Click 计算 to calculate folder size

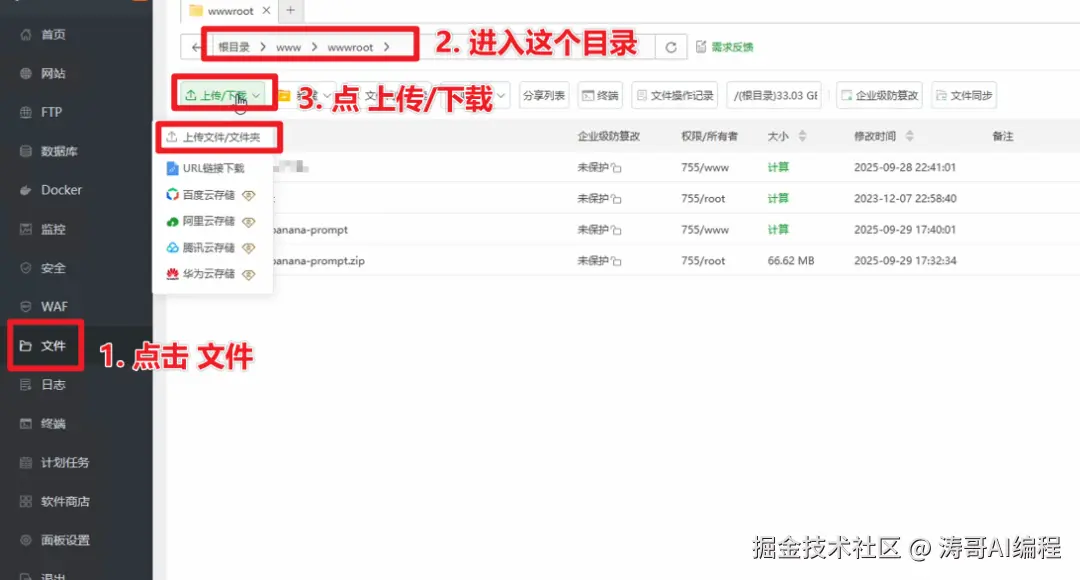click(x=779, y=167)
